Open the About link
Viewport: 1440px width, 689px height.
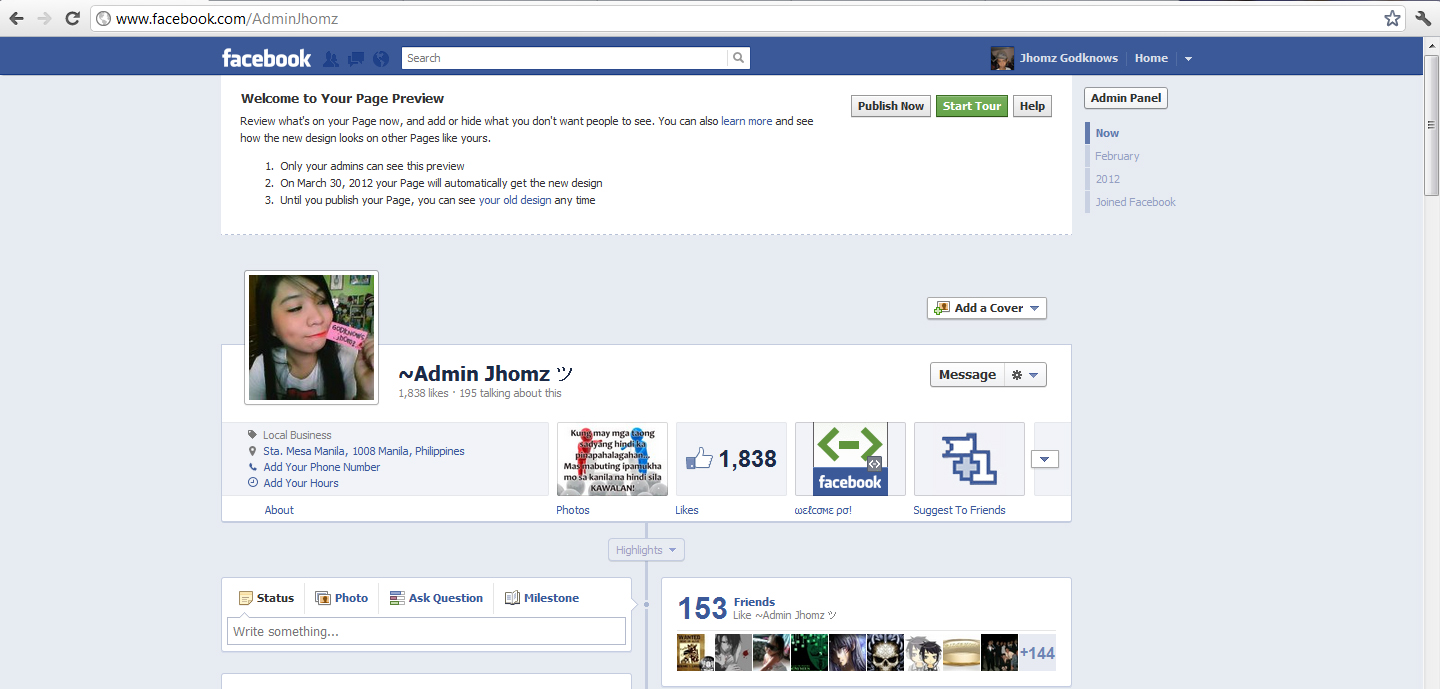click(279, 510)
